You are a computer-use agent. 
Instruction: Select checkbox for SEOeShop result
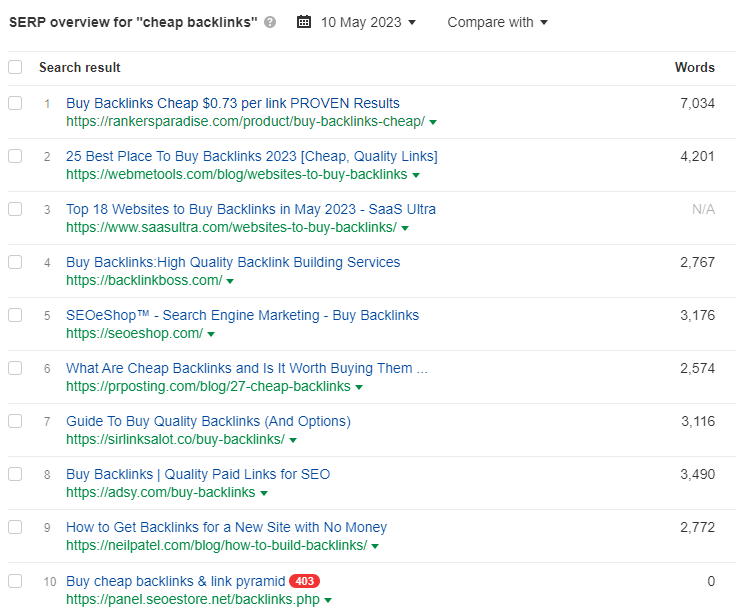(x=15, y=315)
